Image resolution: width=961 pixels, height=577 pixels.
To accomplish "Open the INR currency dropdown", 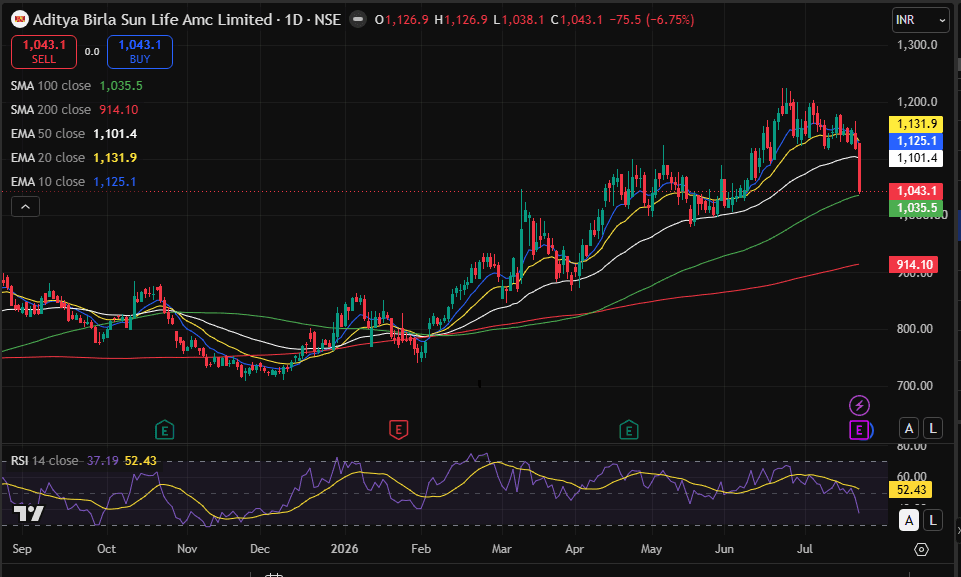I will [x=921, y=20].
